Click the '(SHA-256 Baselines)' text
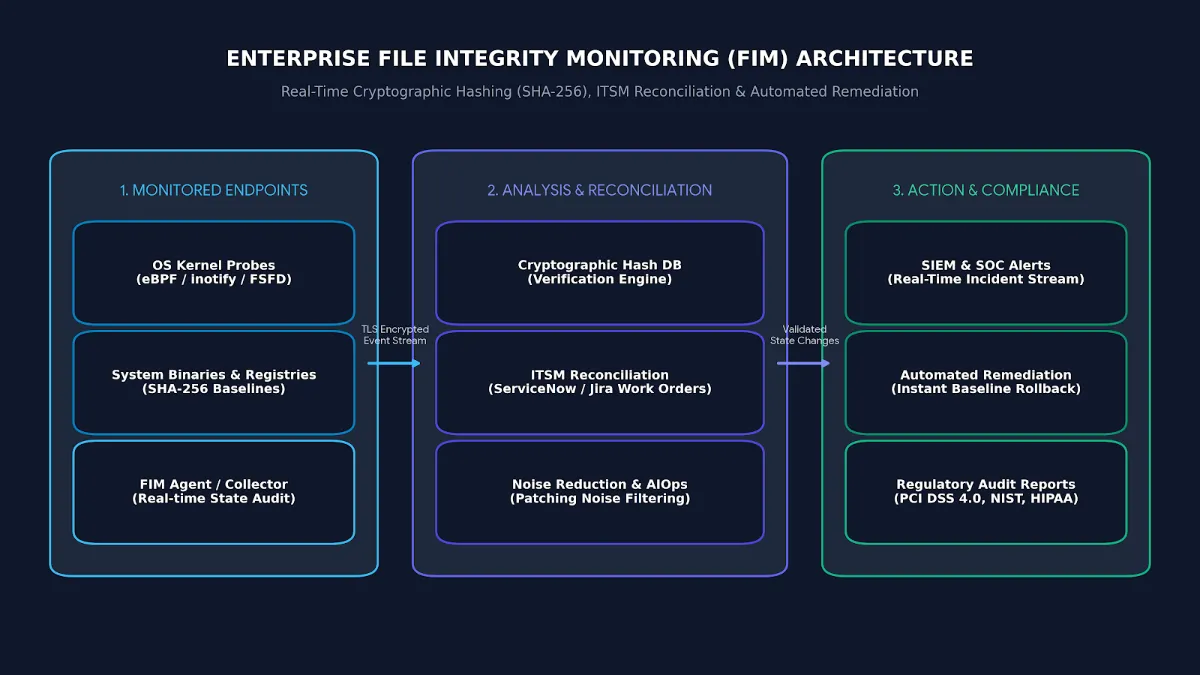1200x675 pixels. [x=214, y=389]
